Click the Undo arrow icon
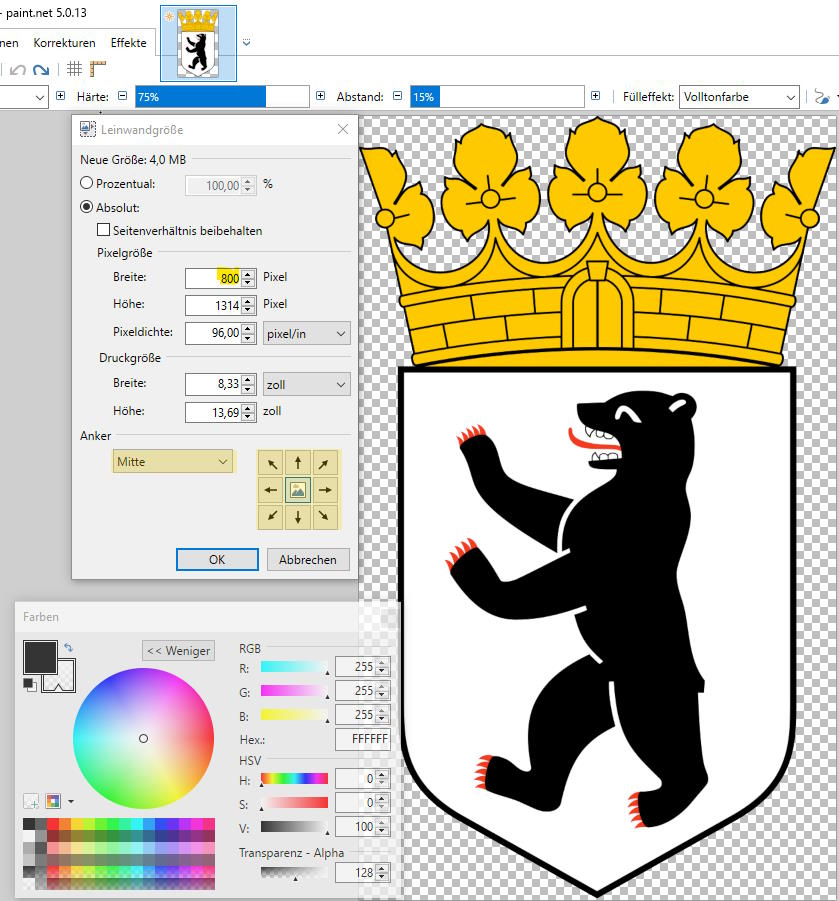The height and width of the screenshot is (901, 839). click(18, 70)
